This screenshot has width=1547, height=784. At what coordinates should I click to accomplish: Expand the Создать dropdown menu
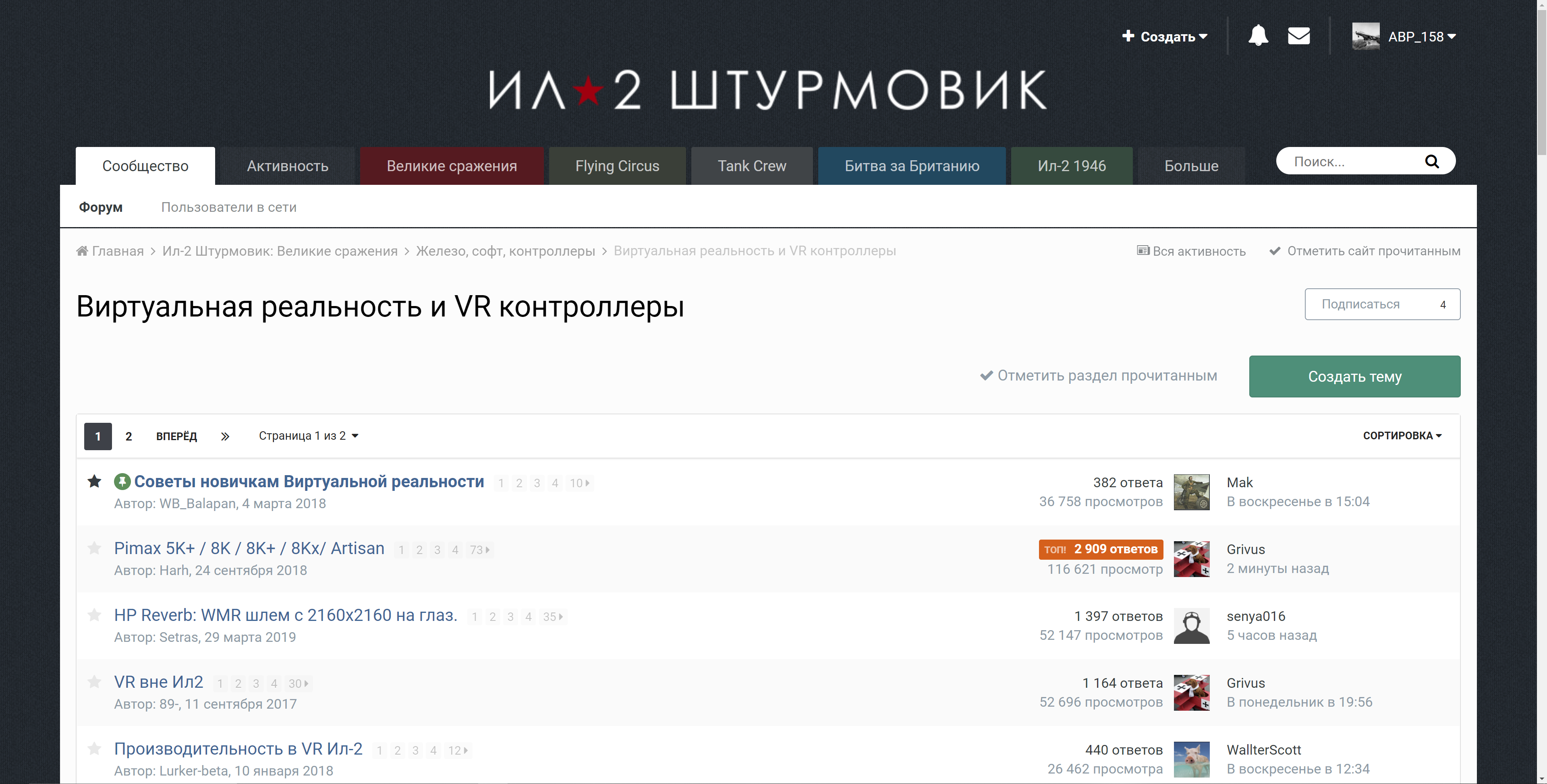(1164, 37)
